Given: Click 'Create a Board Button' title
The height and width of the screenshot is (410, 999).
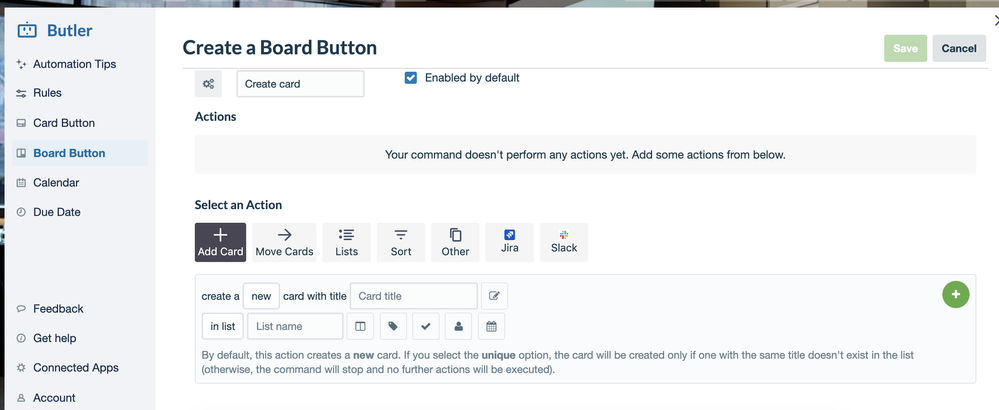Looking at the screenshot, I should [280, 48].
